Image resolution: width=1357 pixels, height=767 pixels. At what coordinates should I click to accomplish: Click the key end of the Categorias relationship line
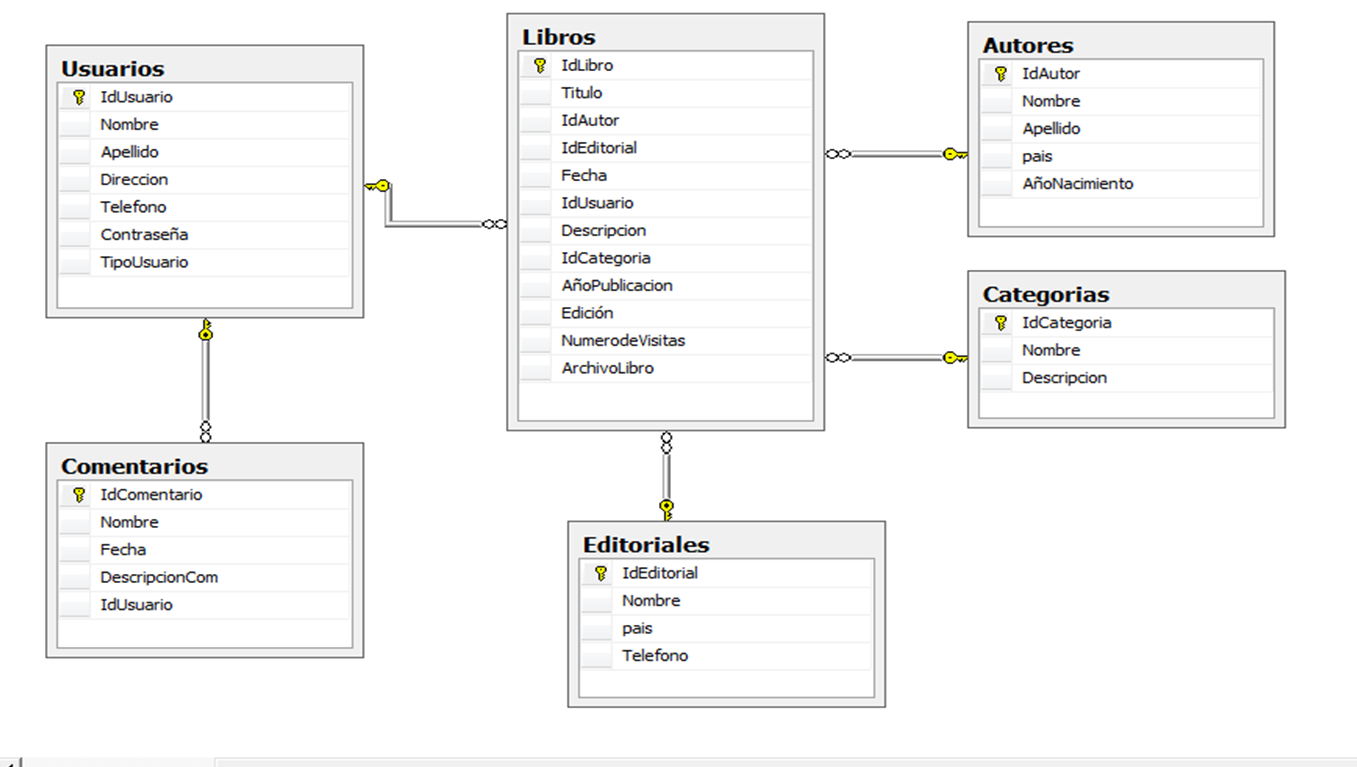pos(953,356)
